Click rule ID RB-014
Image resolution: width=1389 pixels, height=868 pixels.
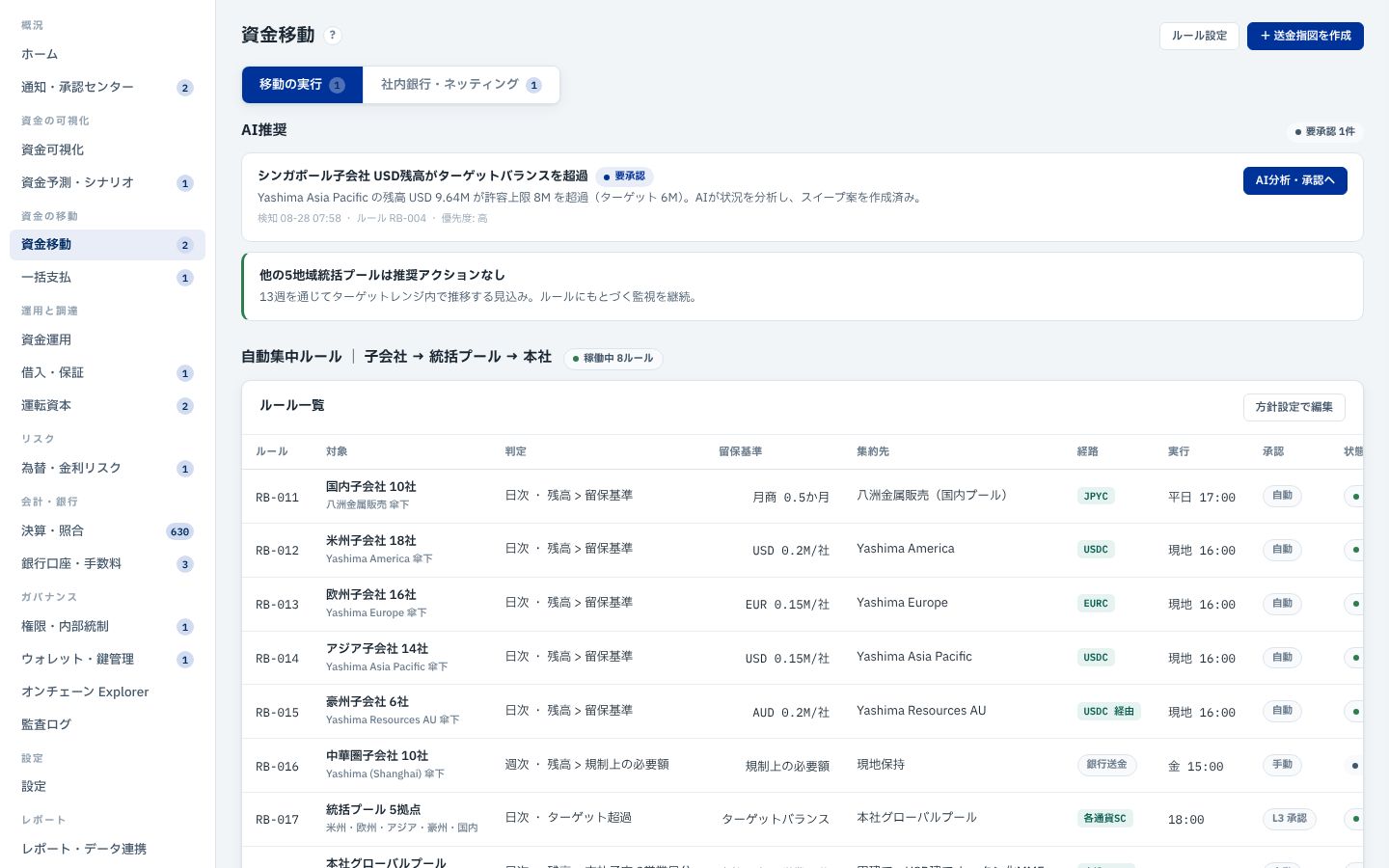click(277, 659)
